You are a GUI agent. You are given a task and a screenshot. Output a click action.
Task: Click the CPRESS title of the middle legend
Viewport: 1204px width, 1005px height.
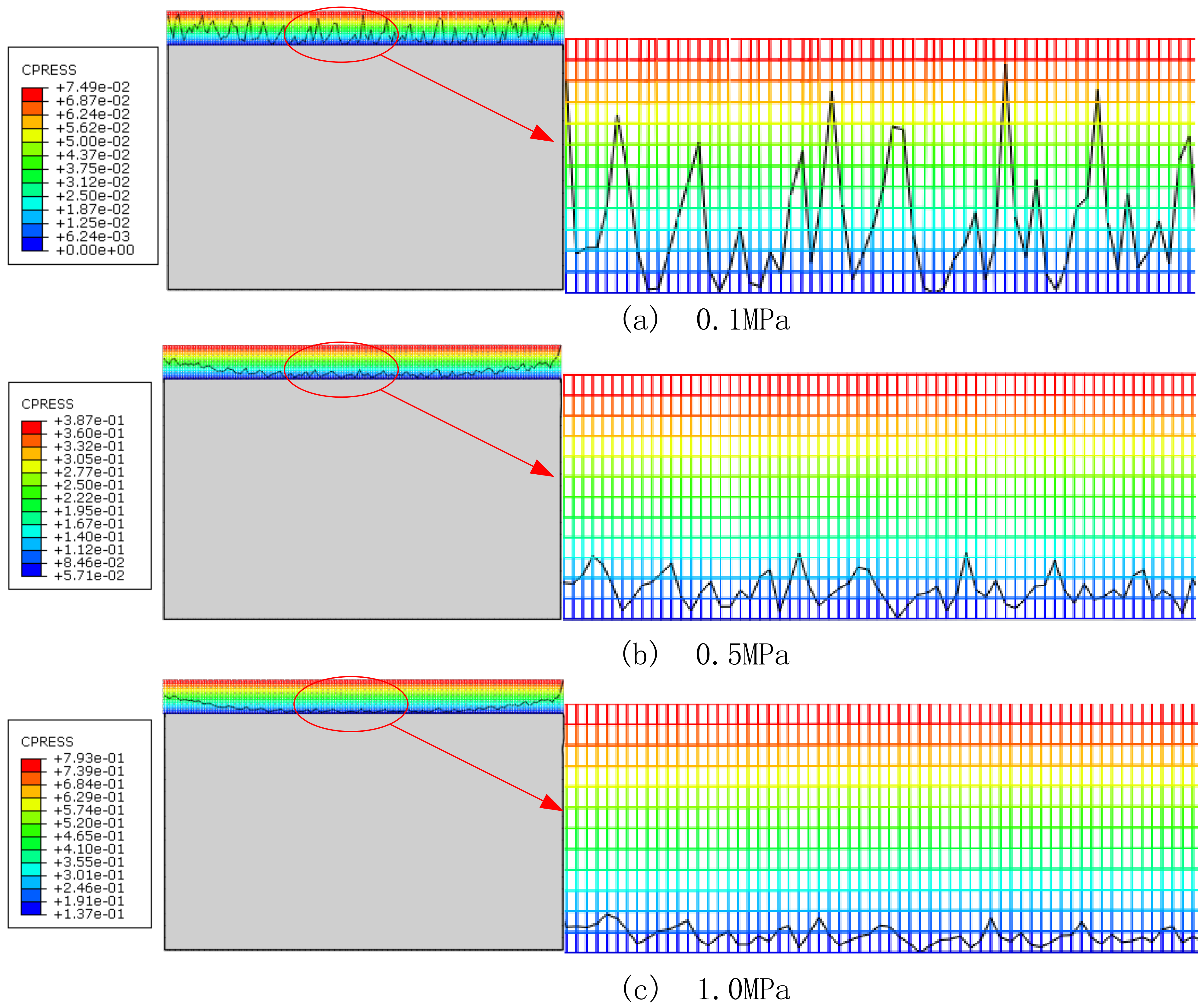(x=48, y=404)
